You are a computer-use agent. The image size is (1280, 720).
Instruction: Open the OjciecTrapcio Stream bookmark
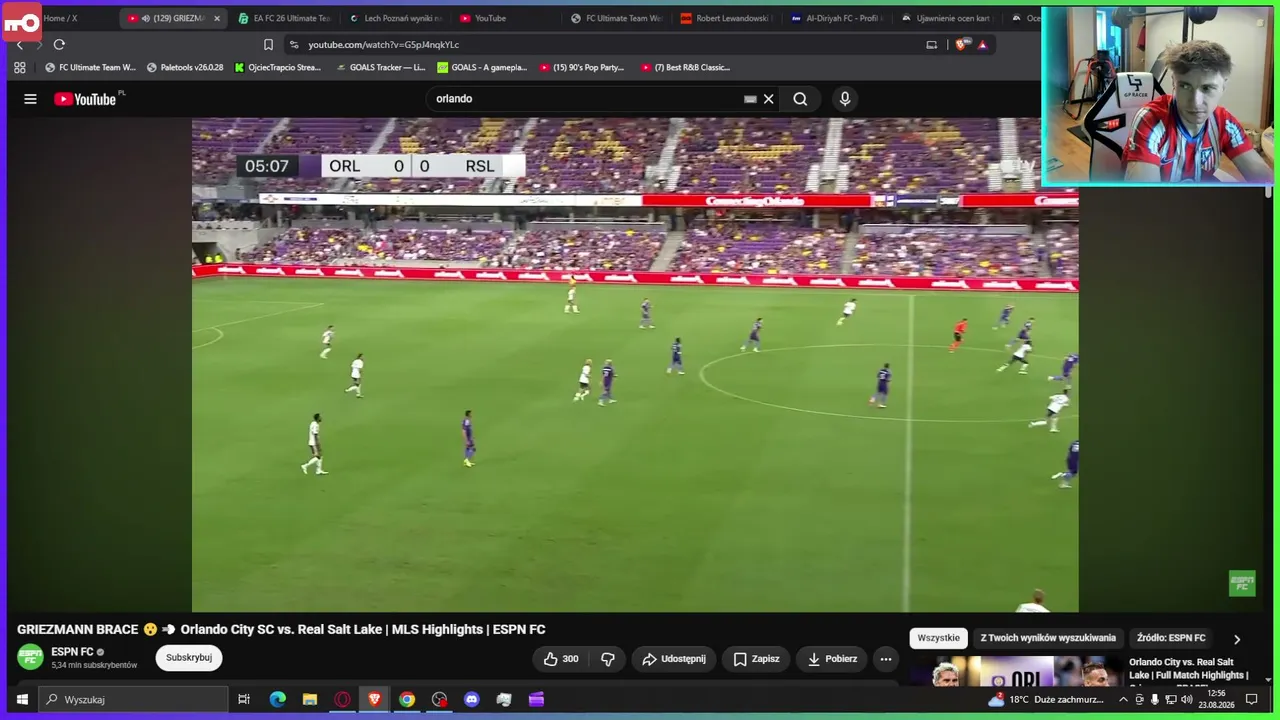click(x=278, y=67)
